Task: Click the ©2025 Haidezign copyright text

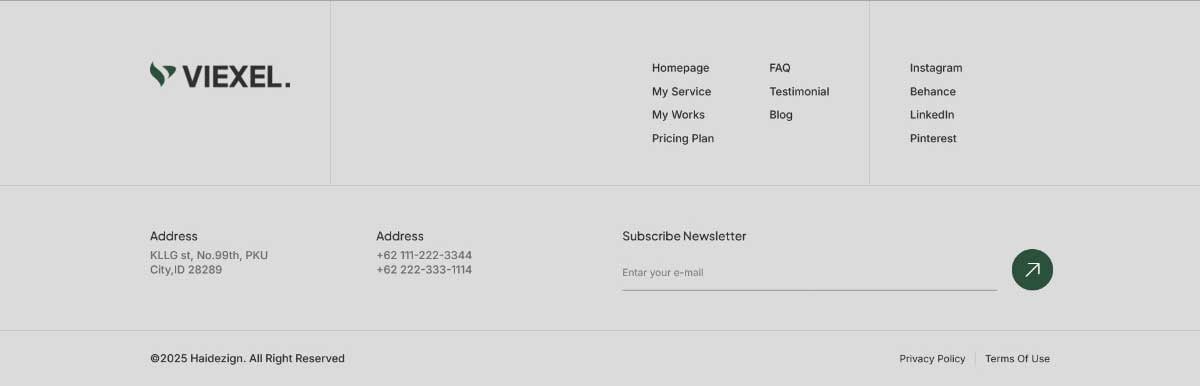Action: 247,359
